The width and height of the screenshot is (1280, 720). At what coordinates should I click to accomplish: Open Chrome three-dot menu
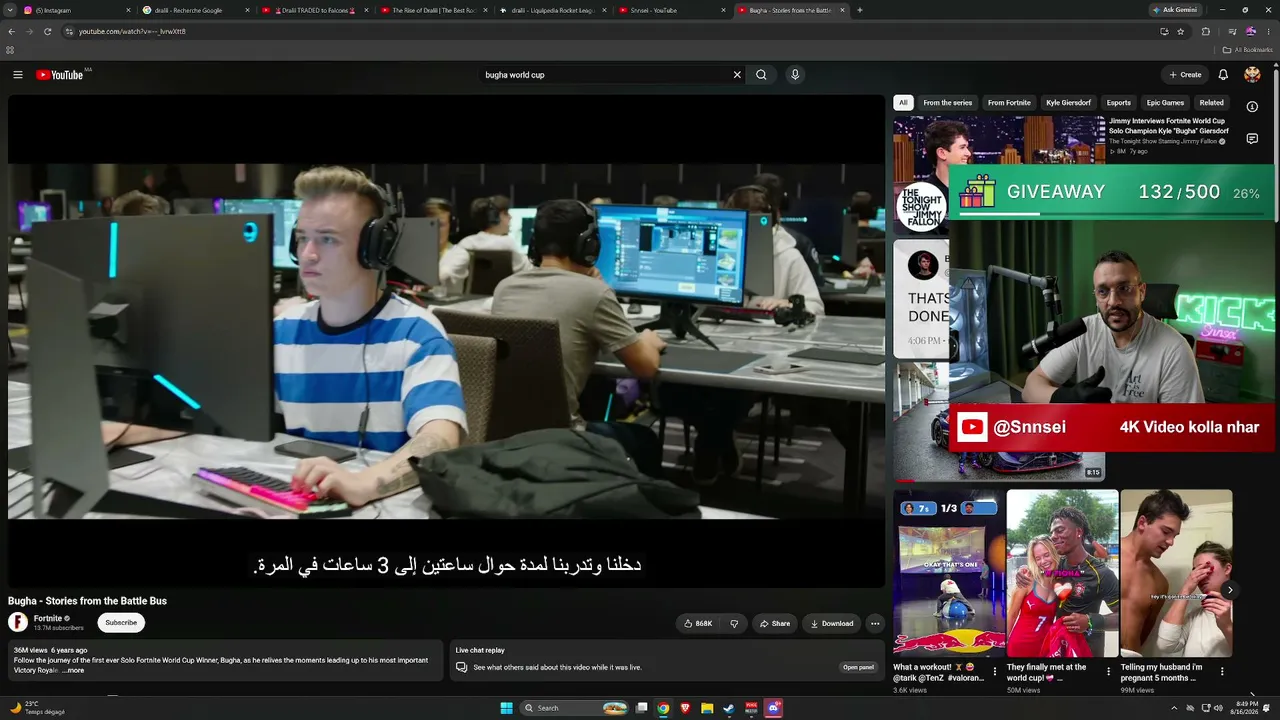1268,31
